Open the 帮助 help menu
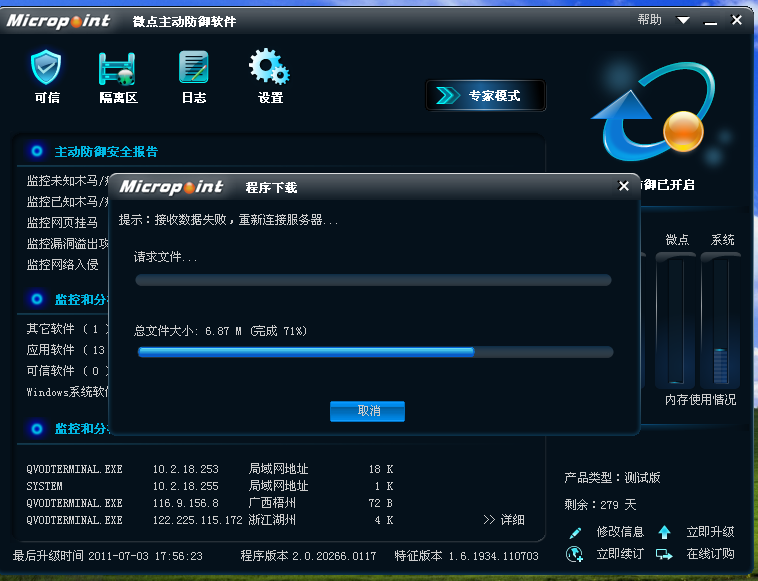Viewport: 758px width, 581px height. [649, 20]
